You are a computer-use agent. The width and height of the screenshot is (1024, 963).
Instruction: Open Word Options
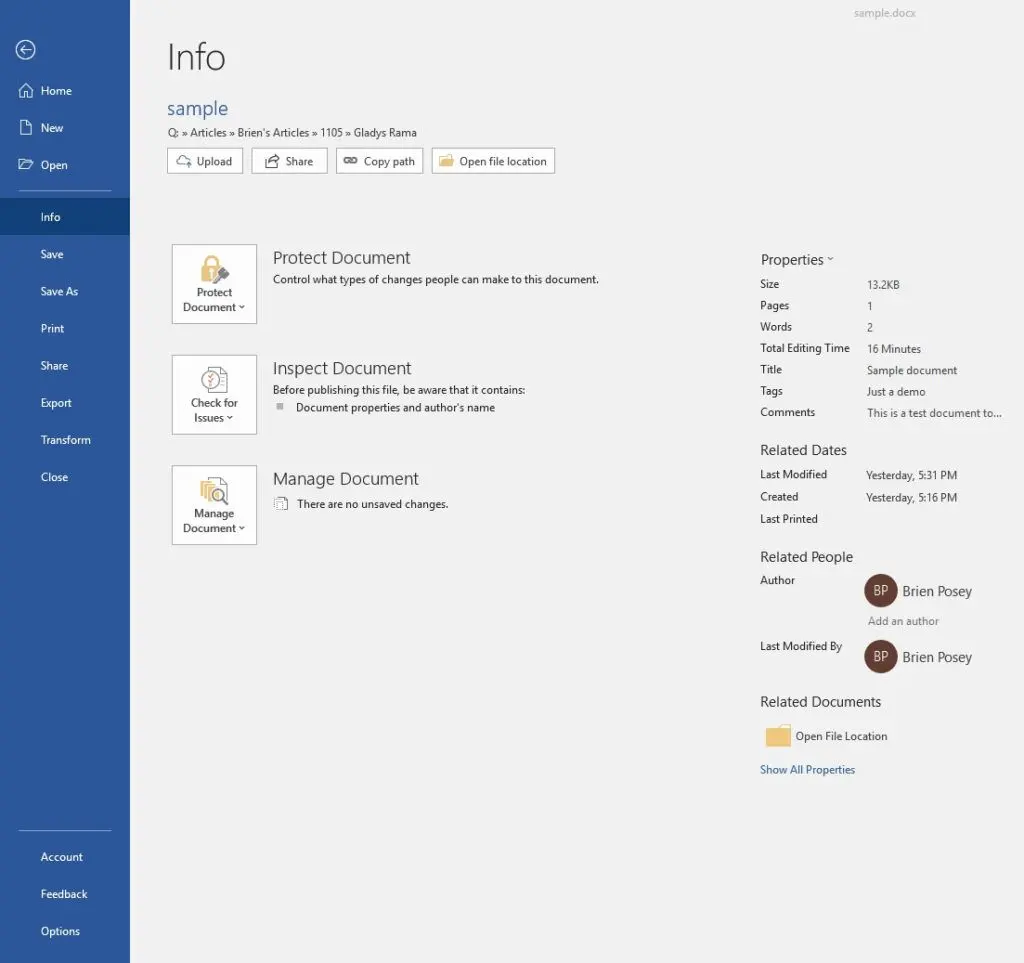[65, 931]
